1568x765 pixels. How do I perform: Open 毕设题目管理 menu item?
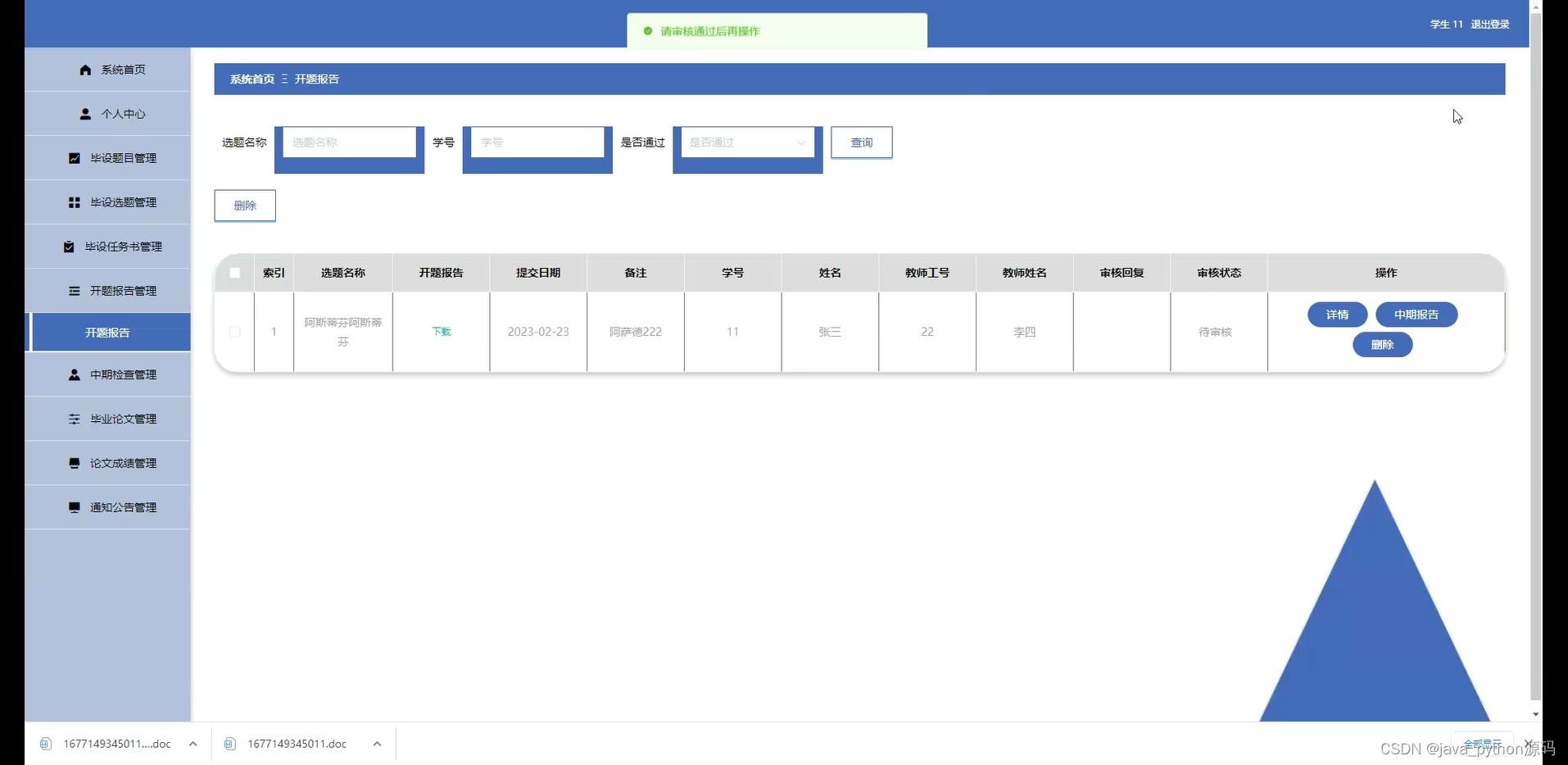point(107,158)
